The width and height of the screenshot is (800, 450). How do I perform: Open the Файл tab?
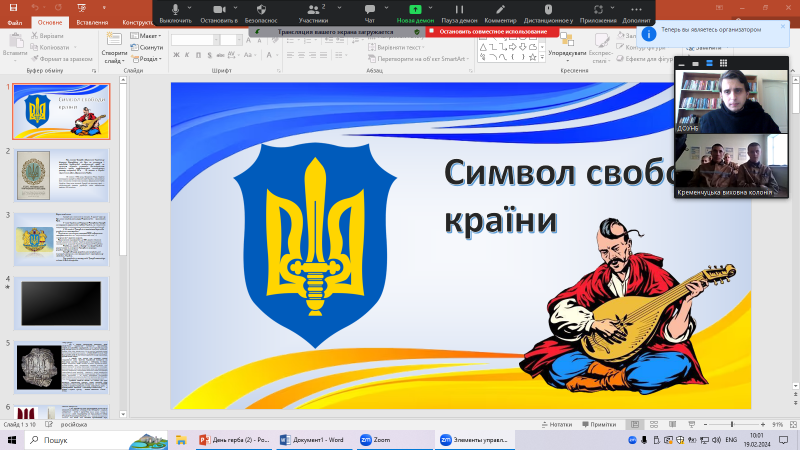15,22
